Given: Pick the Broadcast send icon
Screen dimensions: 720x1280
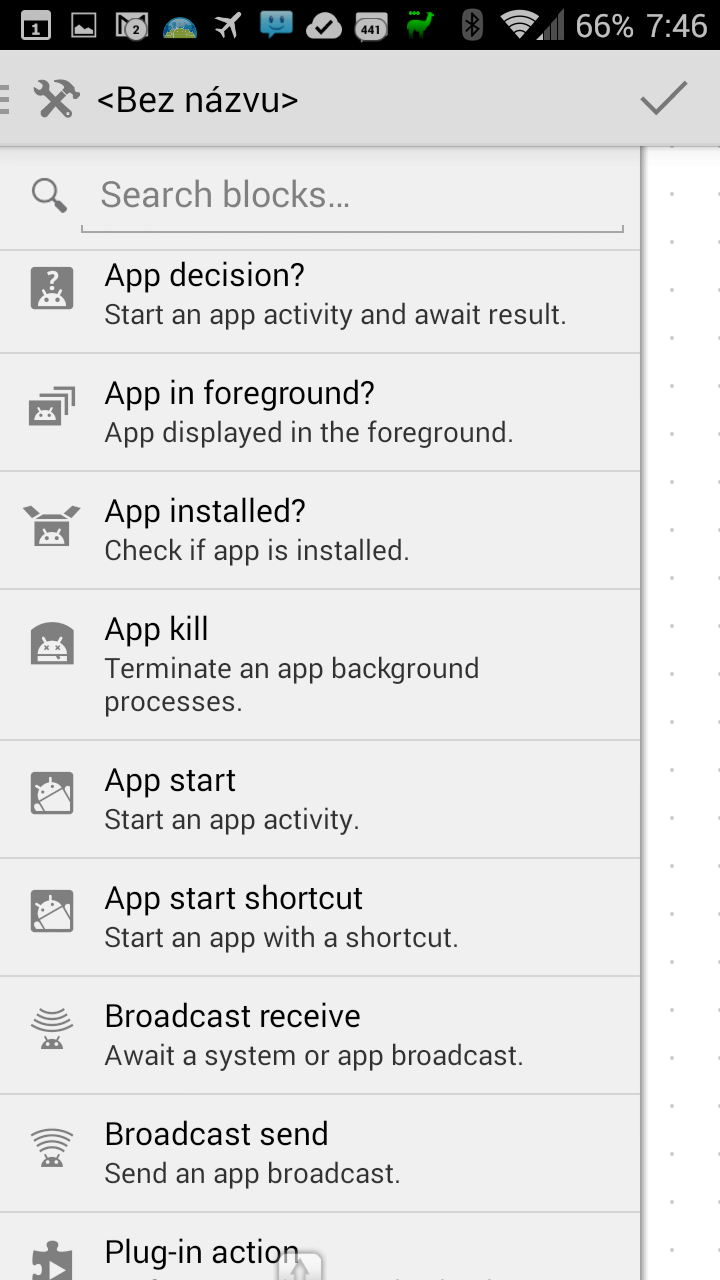Looking at the screenshot, I should [x=52, y=1148].
